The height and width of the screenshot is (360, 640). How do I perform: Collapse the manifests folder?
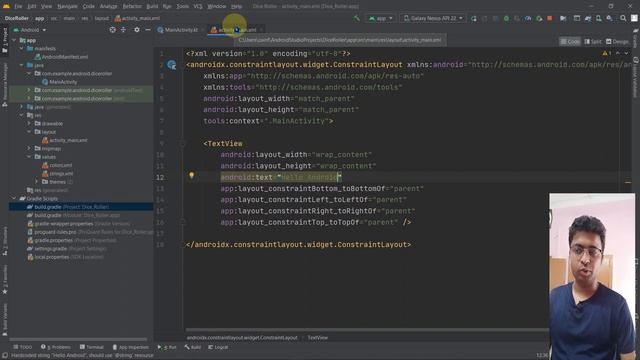point(22,49)
